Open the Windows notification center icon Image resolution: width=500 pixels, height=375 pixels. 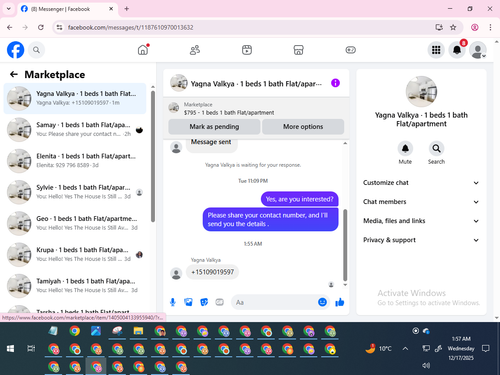pos(486,349)
